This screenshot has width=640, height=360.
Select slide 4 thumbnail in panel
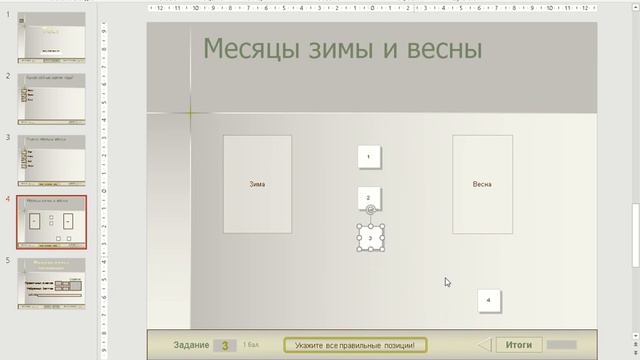[x=51, y=222]
